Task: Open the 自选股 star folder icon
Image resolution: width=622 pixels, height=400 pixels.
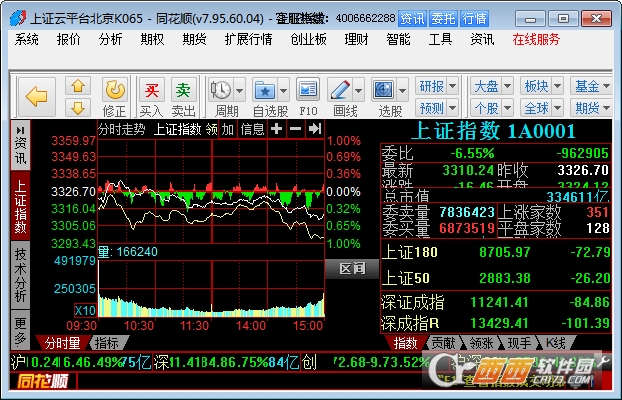Action: [265, 90]
